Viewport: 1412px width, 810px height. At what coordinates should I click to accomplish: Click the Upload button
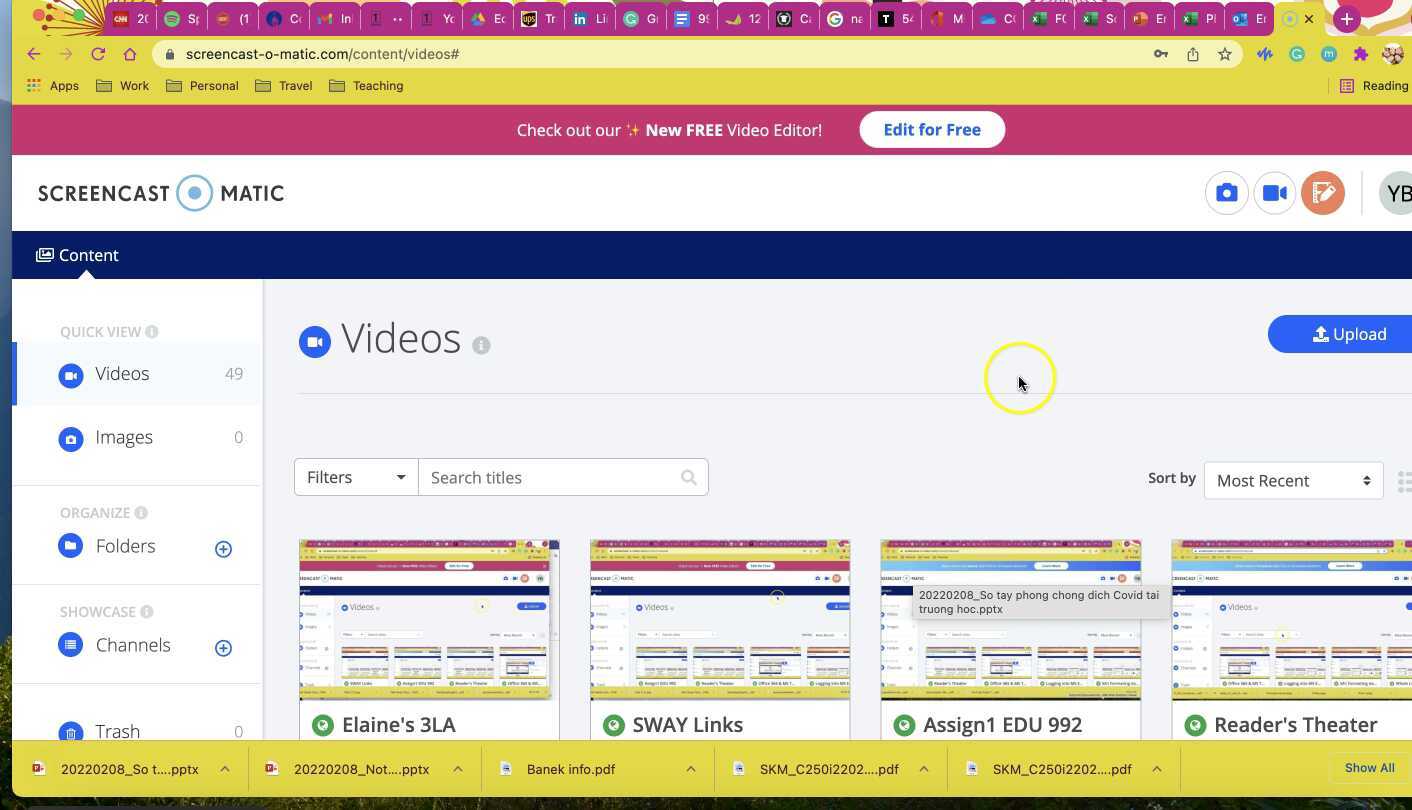point(1341,334)
